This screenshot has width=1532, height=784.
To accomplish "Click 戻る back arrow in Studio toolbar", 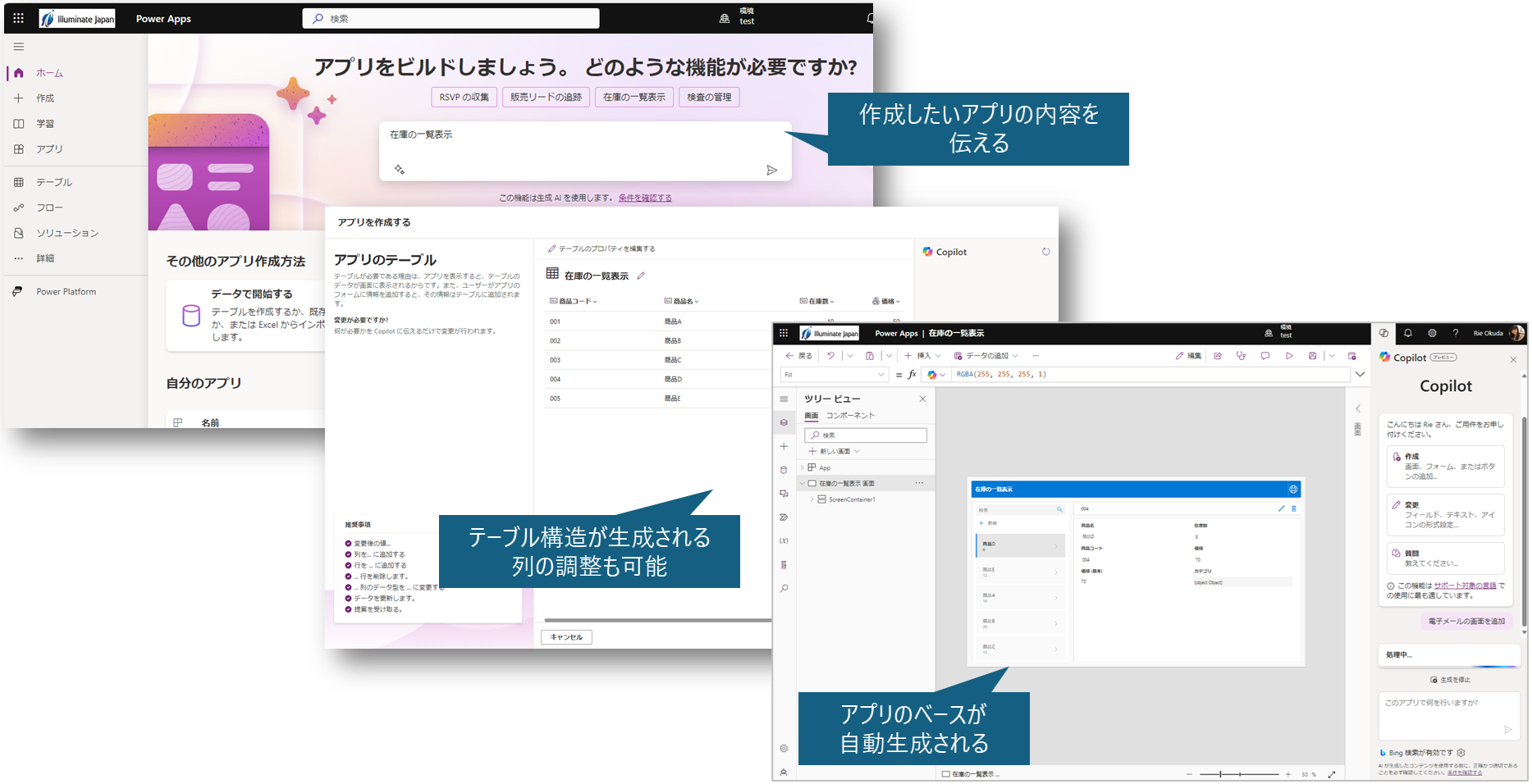I will [x=798, y=356].
